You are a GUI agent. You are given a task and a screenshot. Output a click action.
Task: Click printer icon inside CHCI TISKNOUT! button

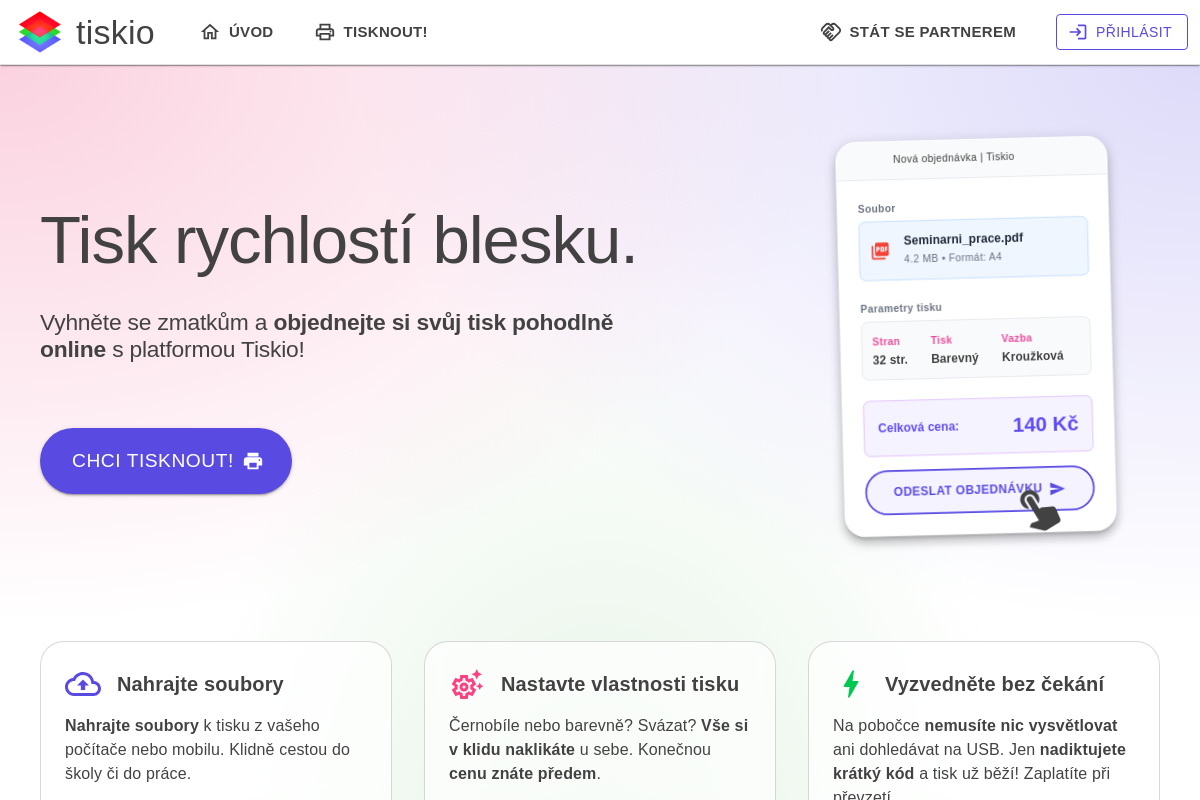(x=253, y=461)
